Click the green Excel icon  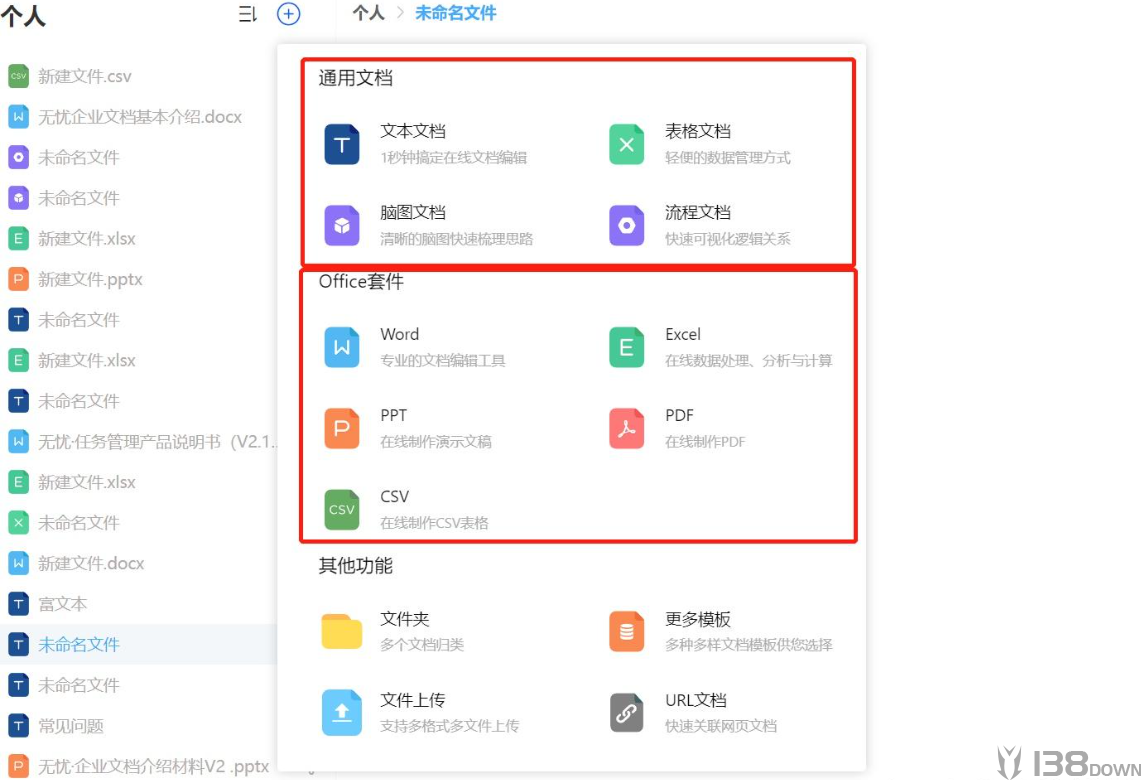coord(626,347)
